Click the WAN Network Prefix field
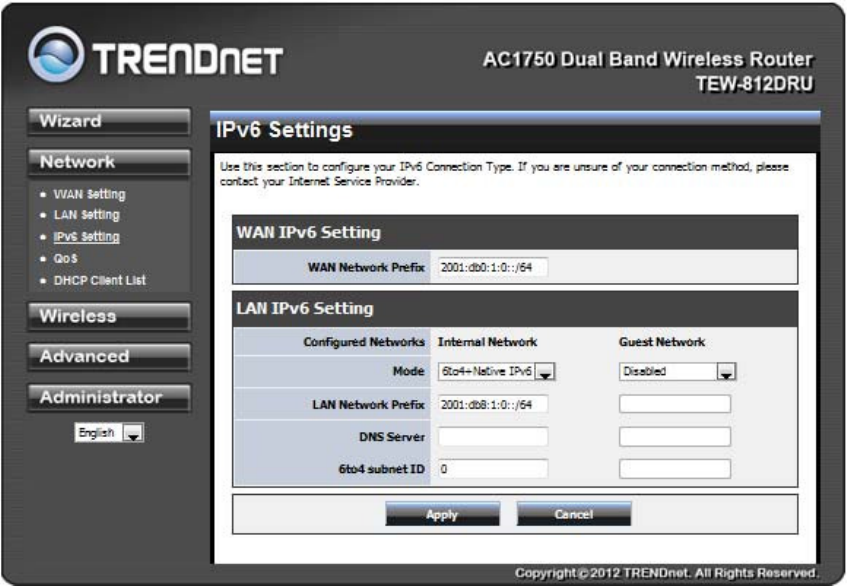This screenshot has height=586, width=847. 492,267
